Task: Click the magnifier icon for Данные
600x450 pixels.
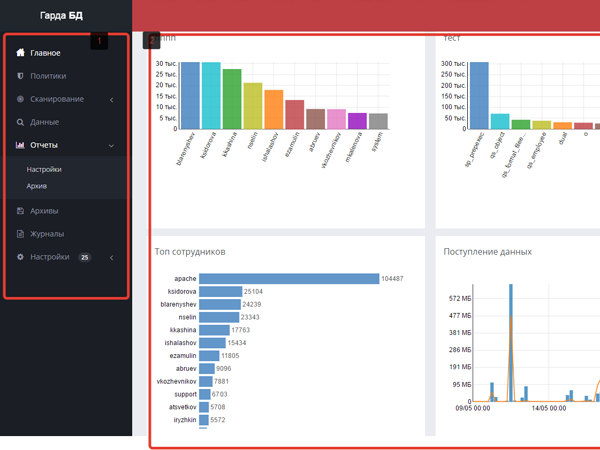Action: click(20, 122)
